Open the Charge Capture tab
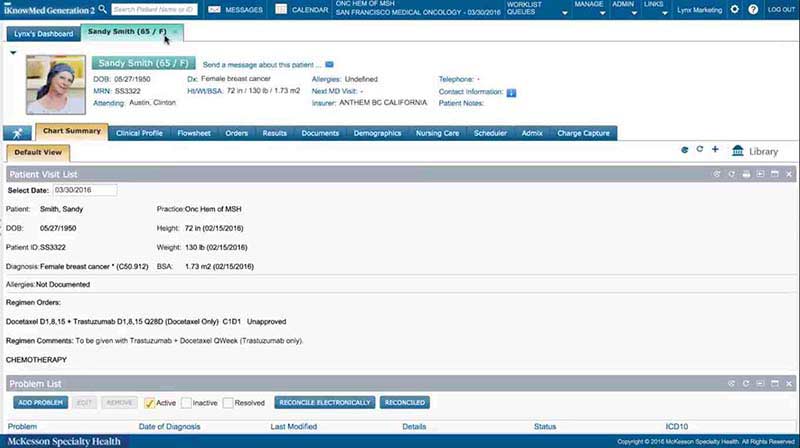The height and width of the screenshot is (448, 800). point(583,133)
